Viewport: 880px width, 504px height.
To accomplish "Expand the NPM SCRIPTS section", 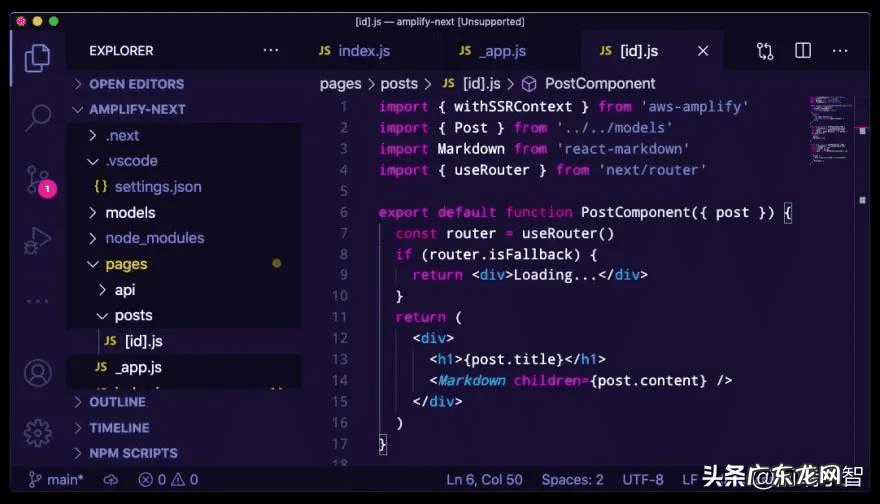I will 133,453.
